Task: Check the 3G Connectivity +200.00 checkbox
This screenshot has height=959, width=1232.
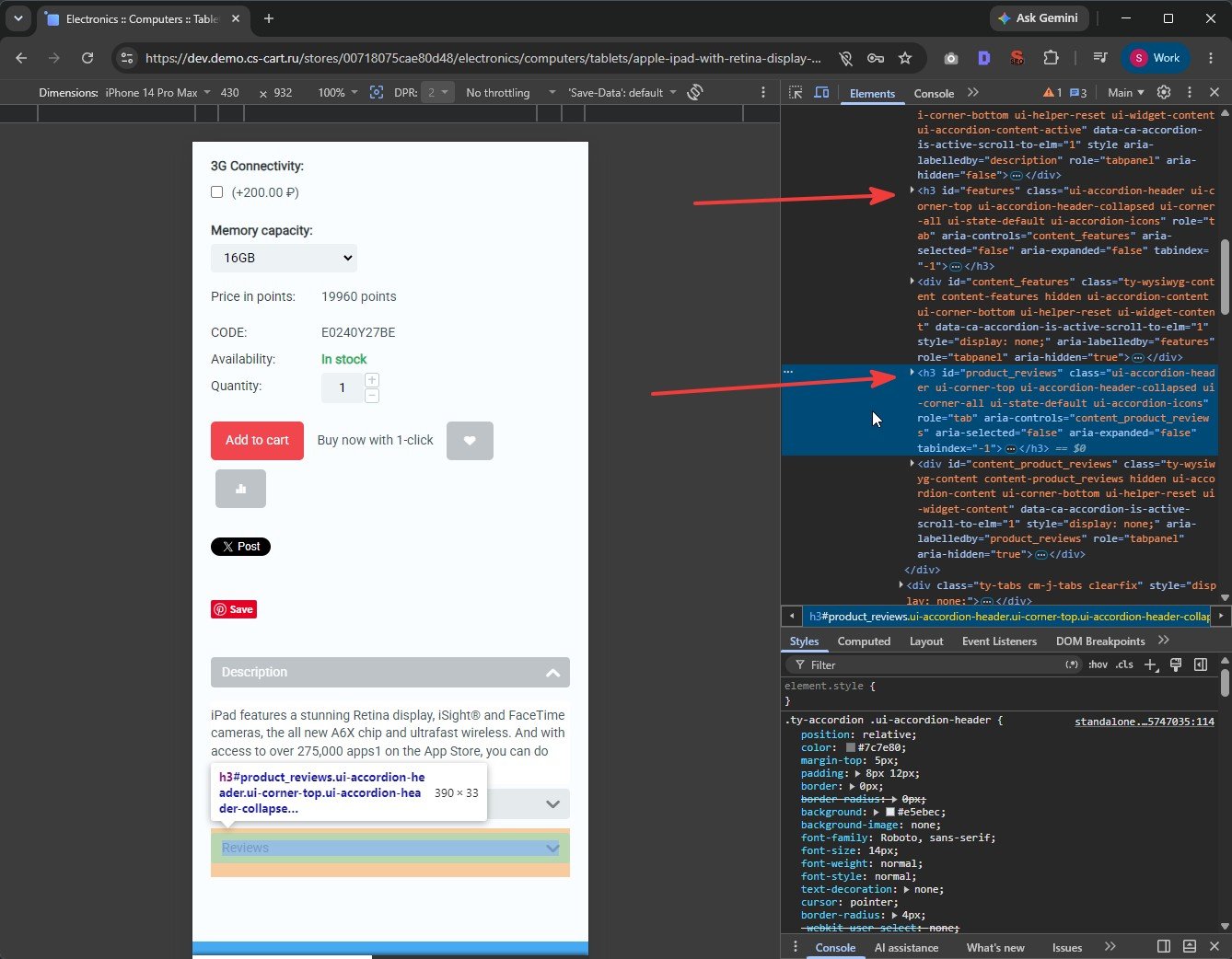Action: (217, 192)
